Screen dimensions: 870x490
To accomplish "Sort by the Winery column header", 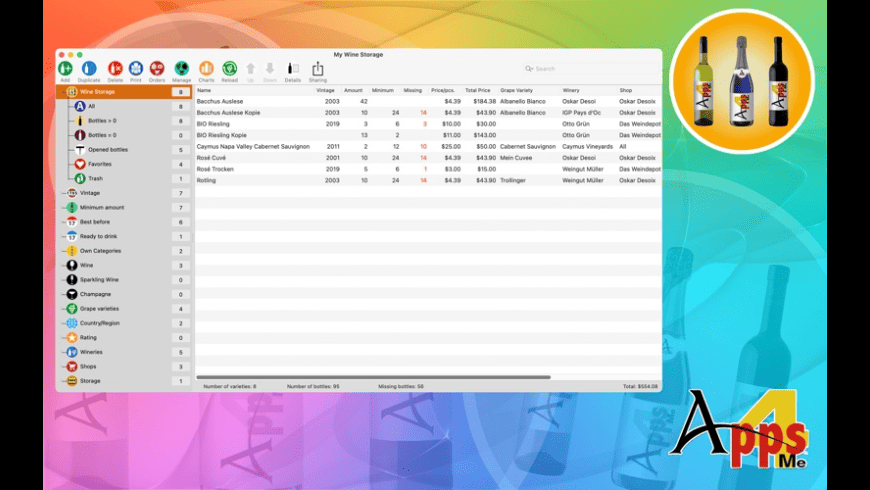I will [570, 90].
